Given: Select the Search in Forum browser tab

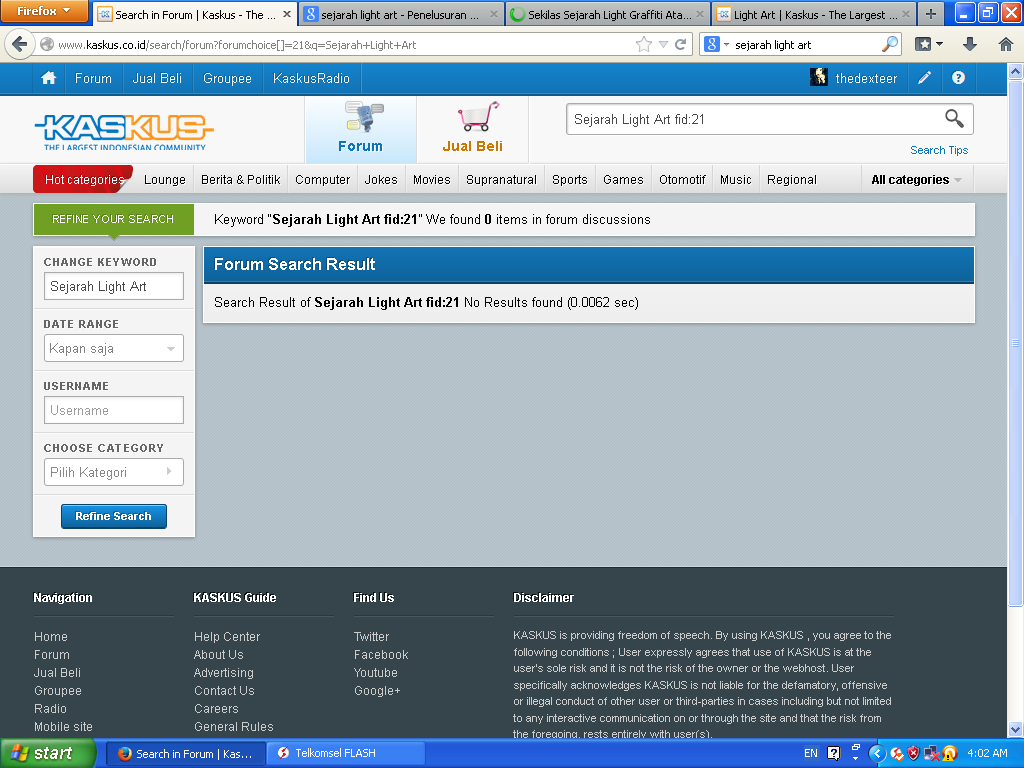Looking at the screenshot, I should (195, 14).
